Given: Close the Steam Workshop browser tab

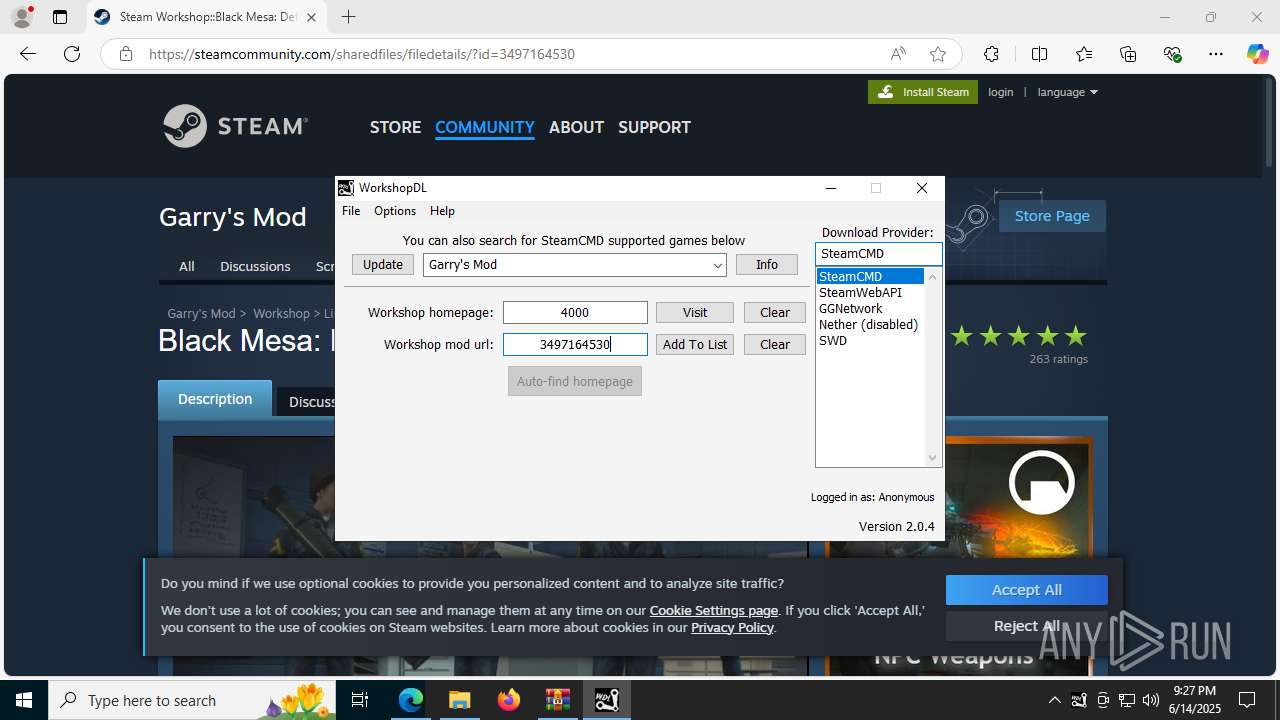Looking at the screenshot, I should [312, 17].
